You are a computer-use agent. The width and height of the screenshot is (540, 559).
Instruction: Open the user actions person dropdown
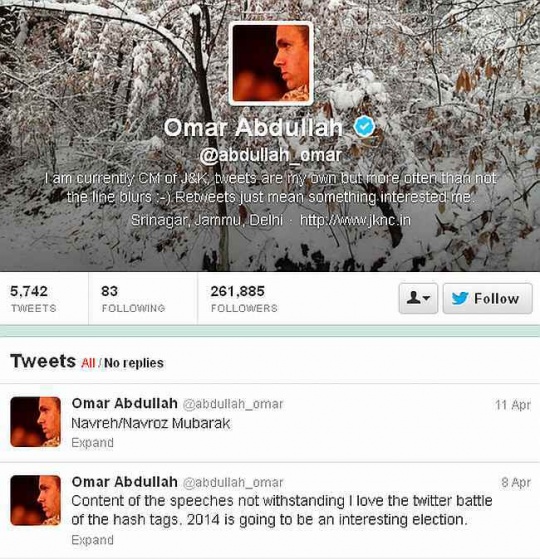(418, 298)
